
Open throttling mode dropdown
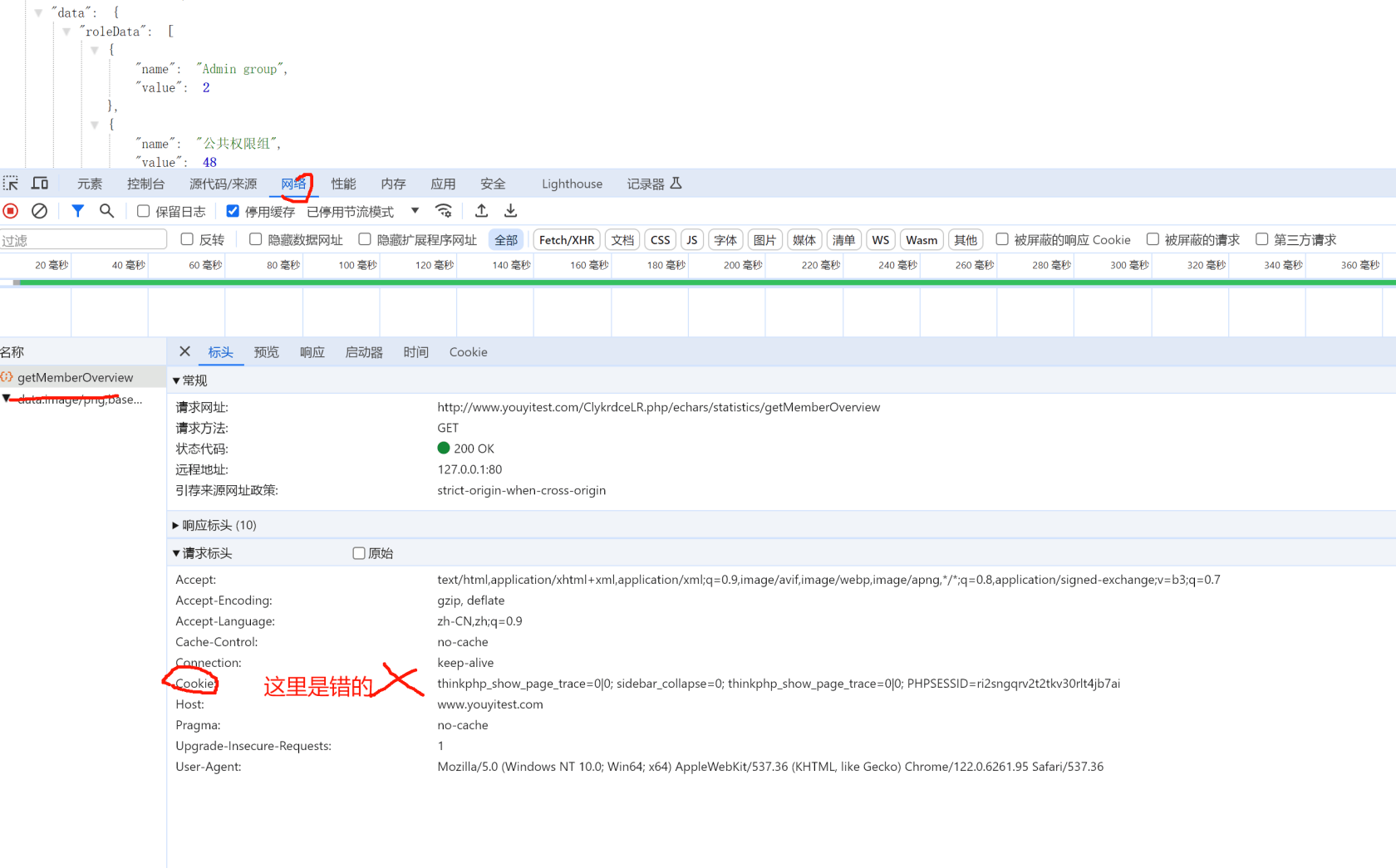[x=363, y=212]
